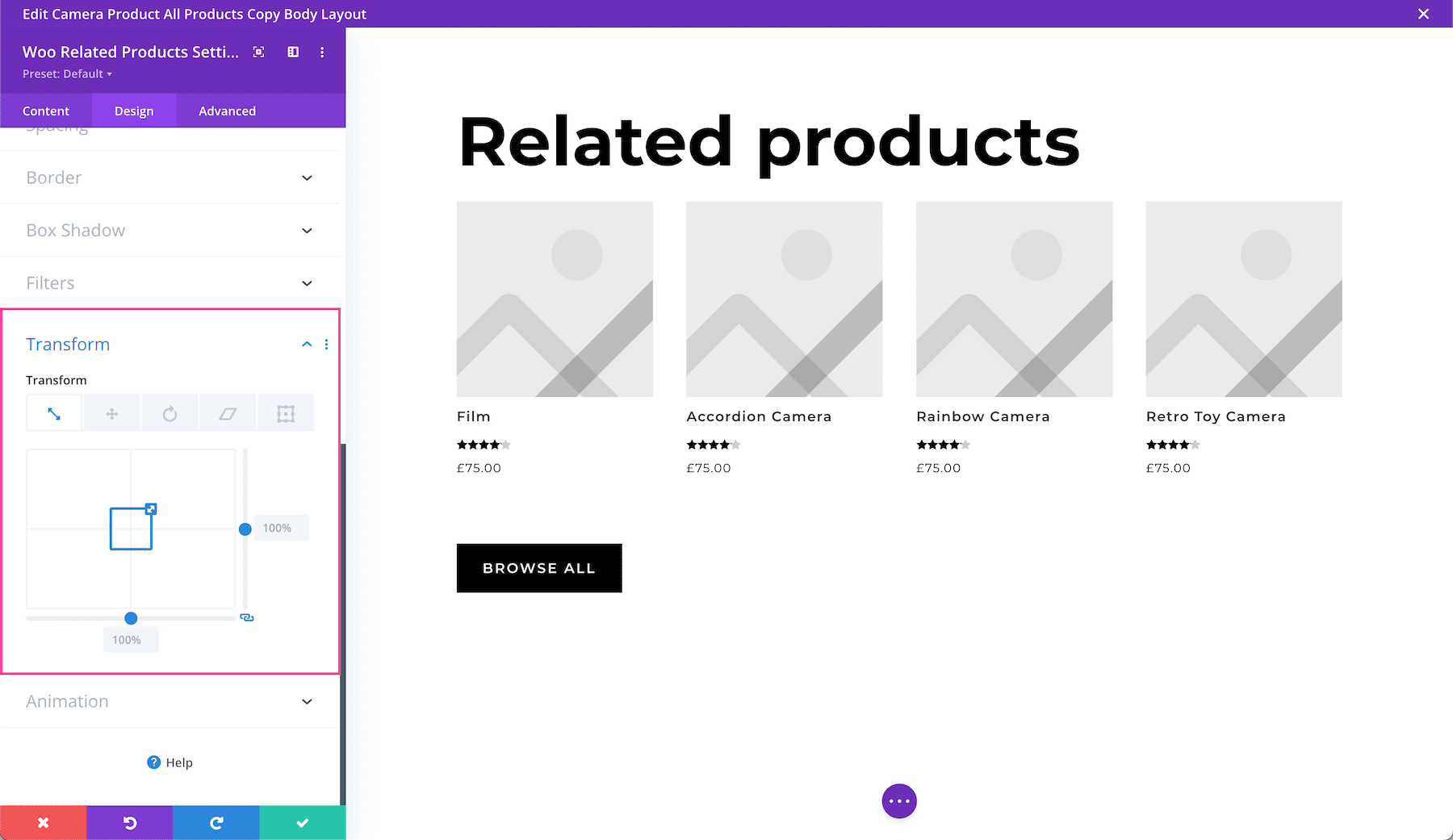
Task: Select the Transform Skew tab icon
Action: pos(228,414)
